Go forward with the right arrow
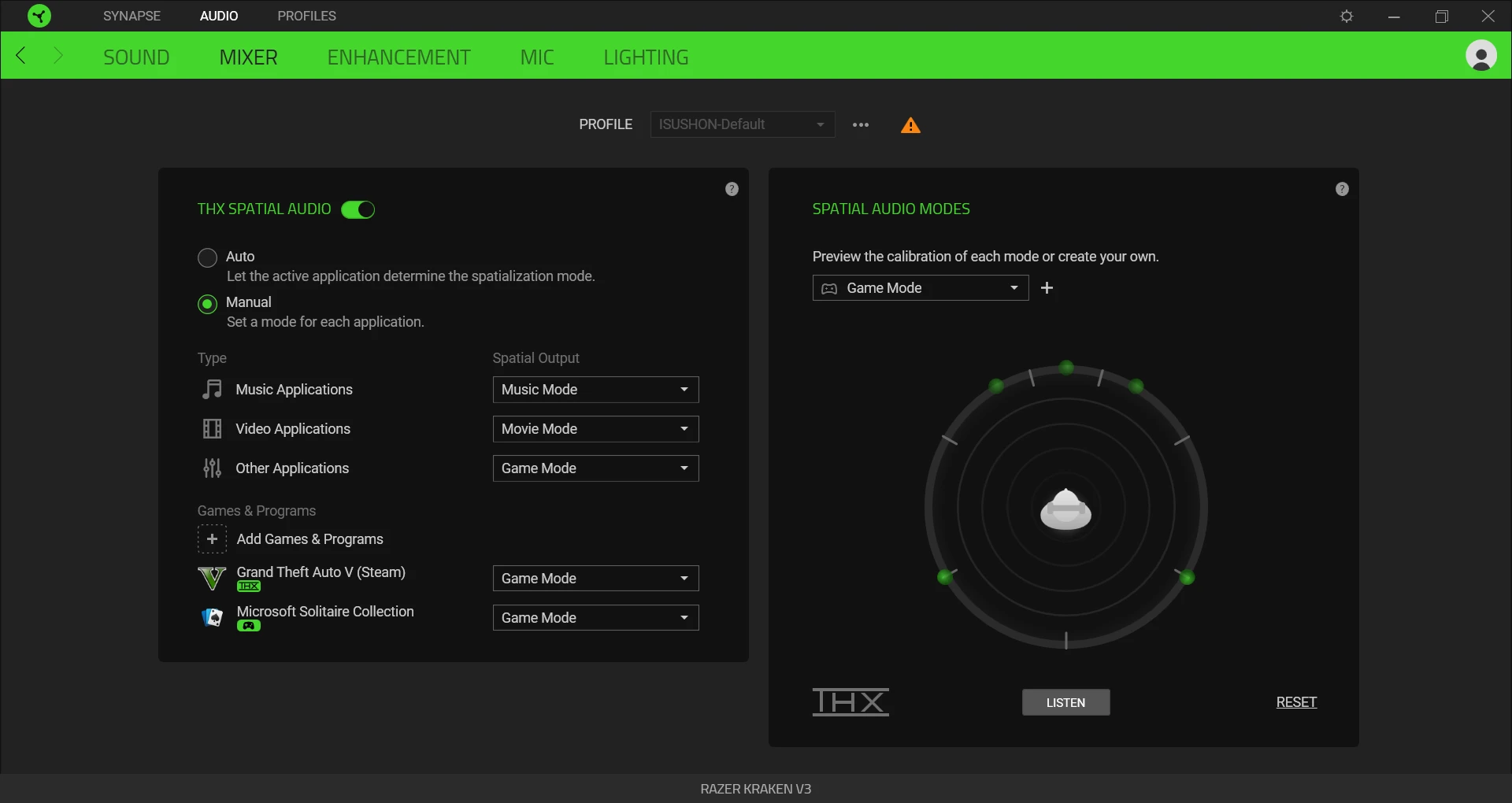1512x803 pixels. point(57,56)
